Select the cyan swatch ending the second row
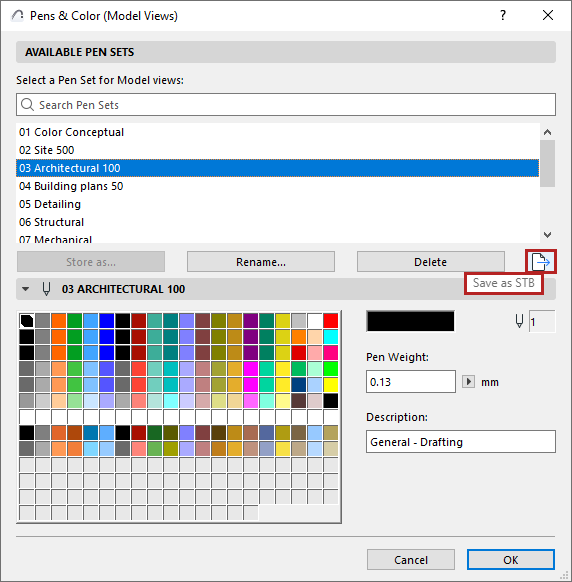572x582 pixels. 330,337
